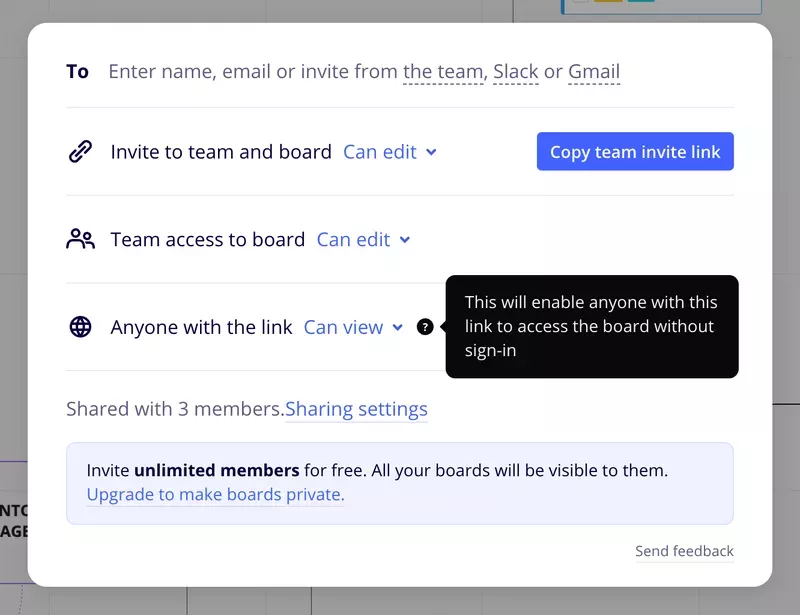The image size is (800, 615).
Task: Click Upgrade to make boards private
Action: (214, 494)
